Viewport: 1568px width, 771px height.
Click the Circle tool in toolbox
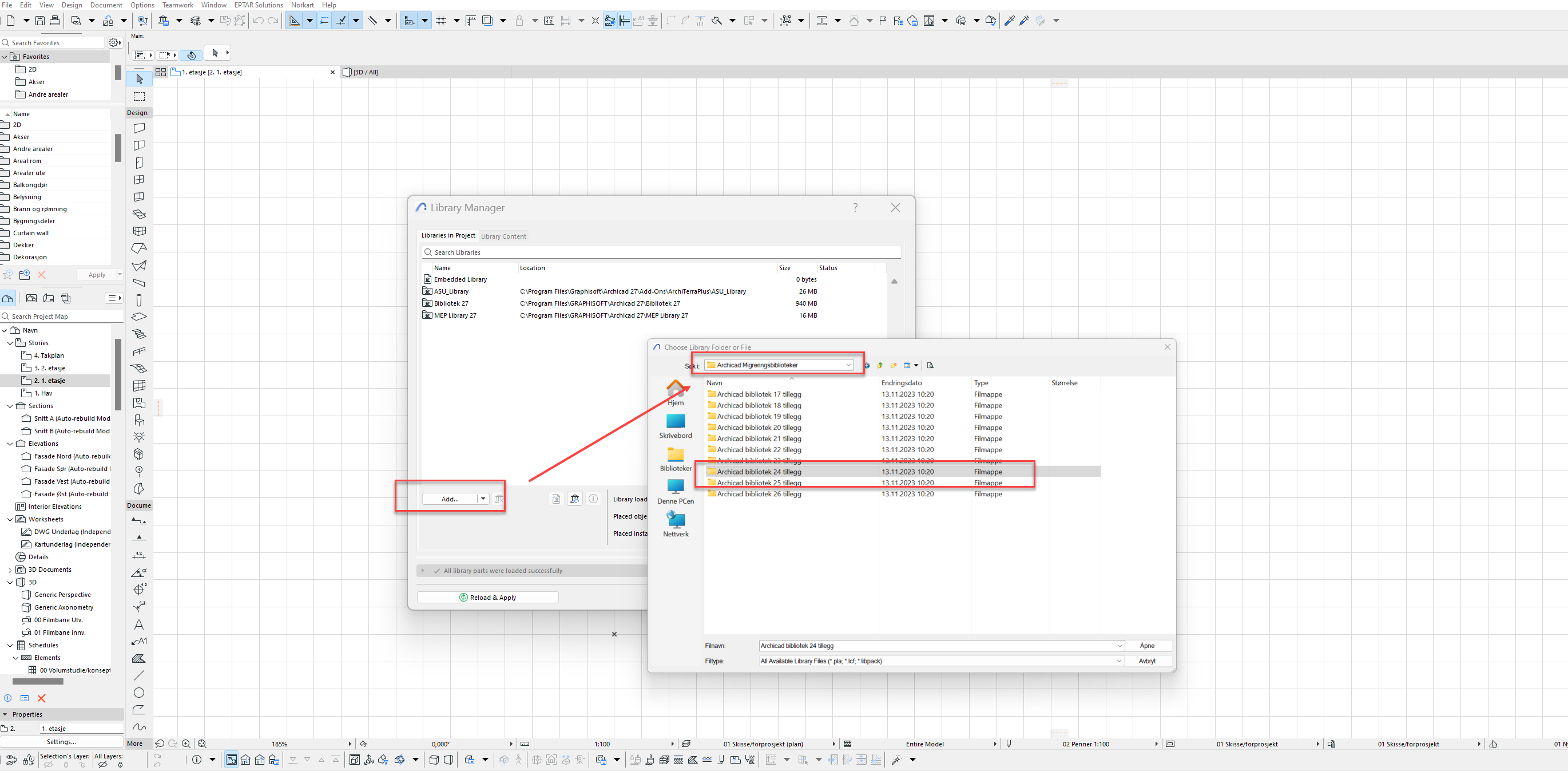click(139, 693)
